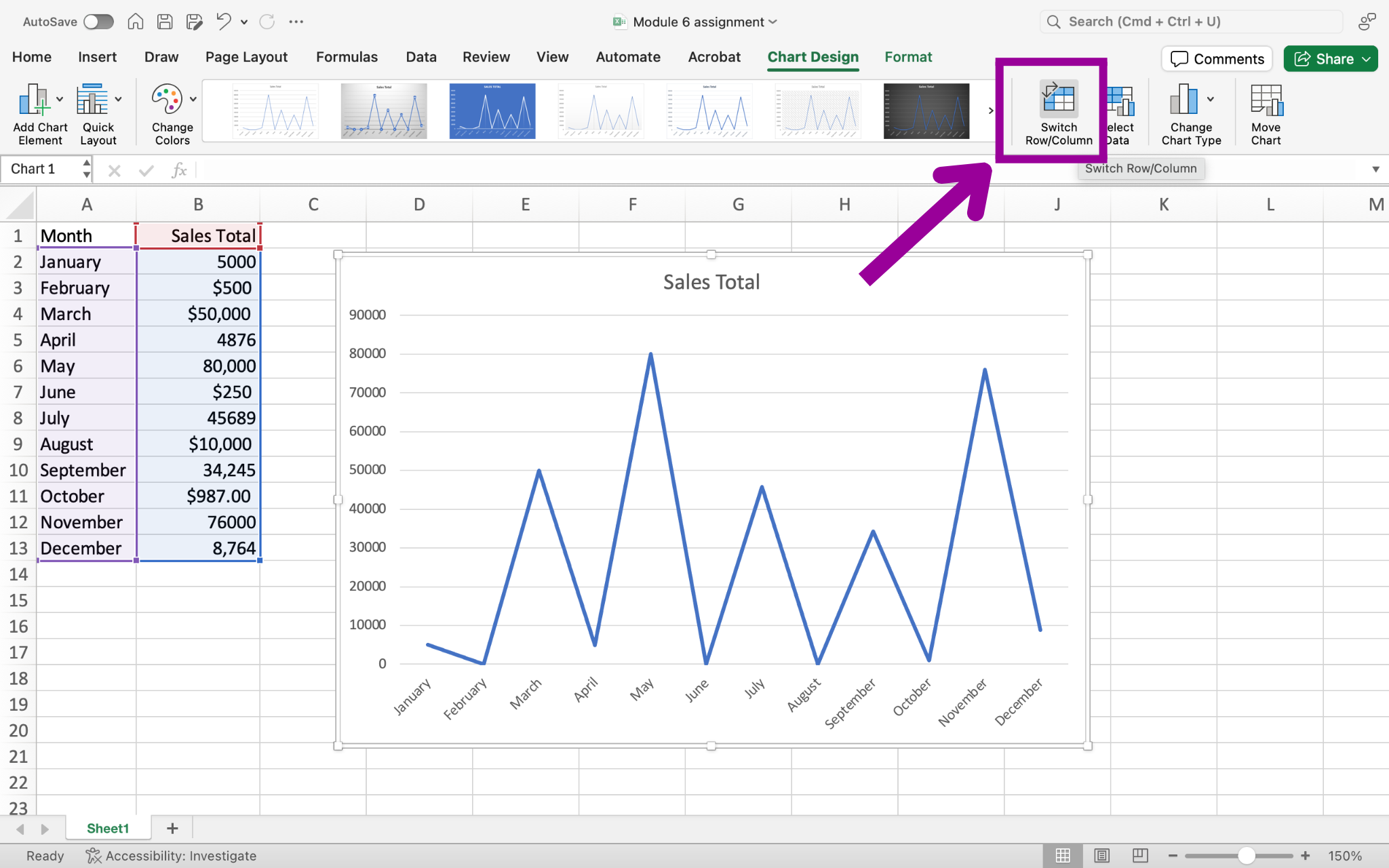Select the first white chart style thumbnail

[x=275, y=111]
